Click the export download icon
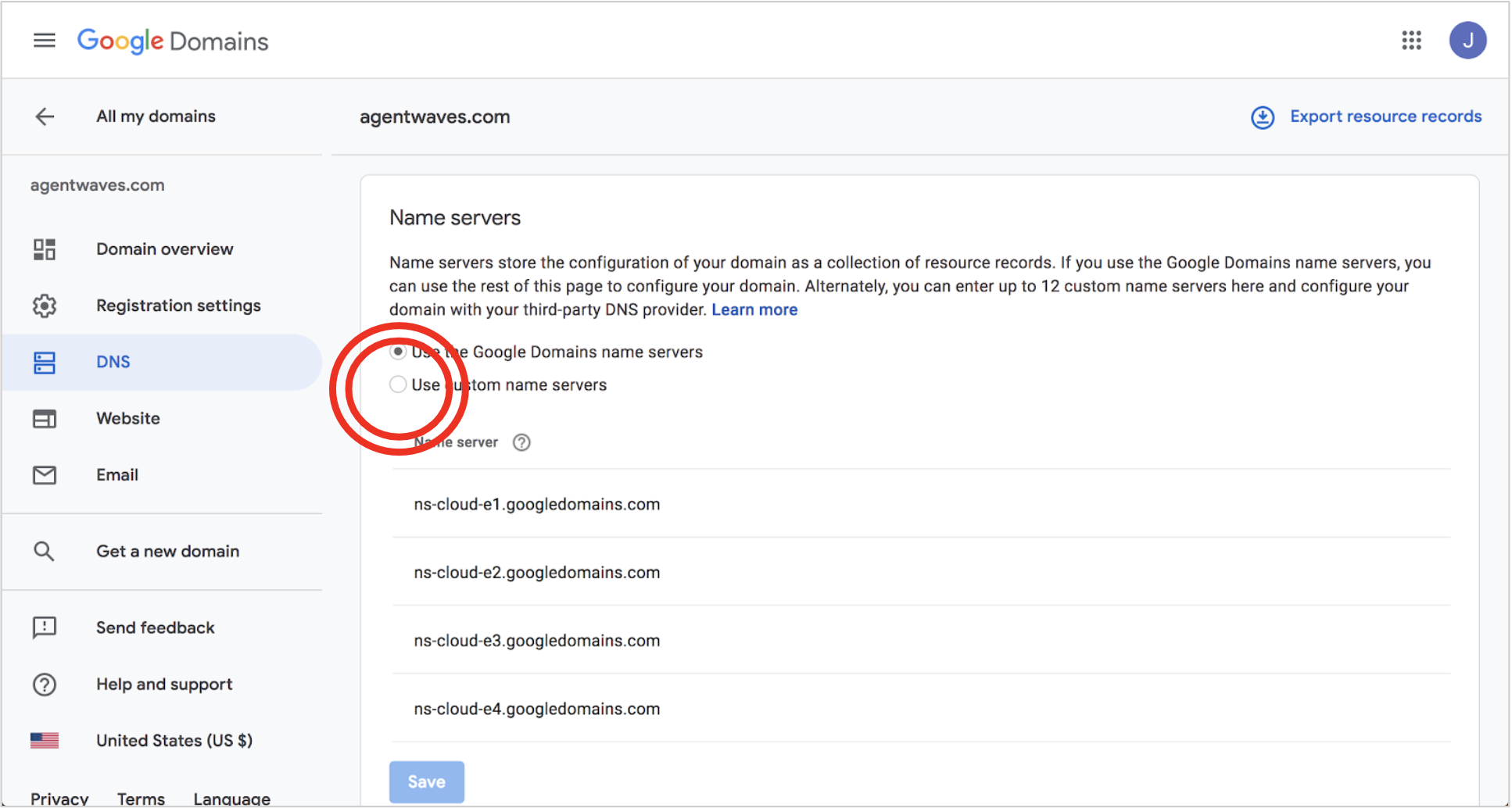 pyautogui.click(x=1263, y=117)
